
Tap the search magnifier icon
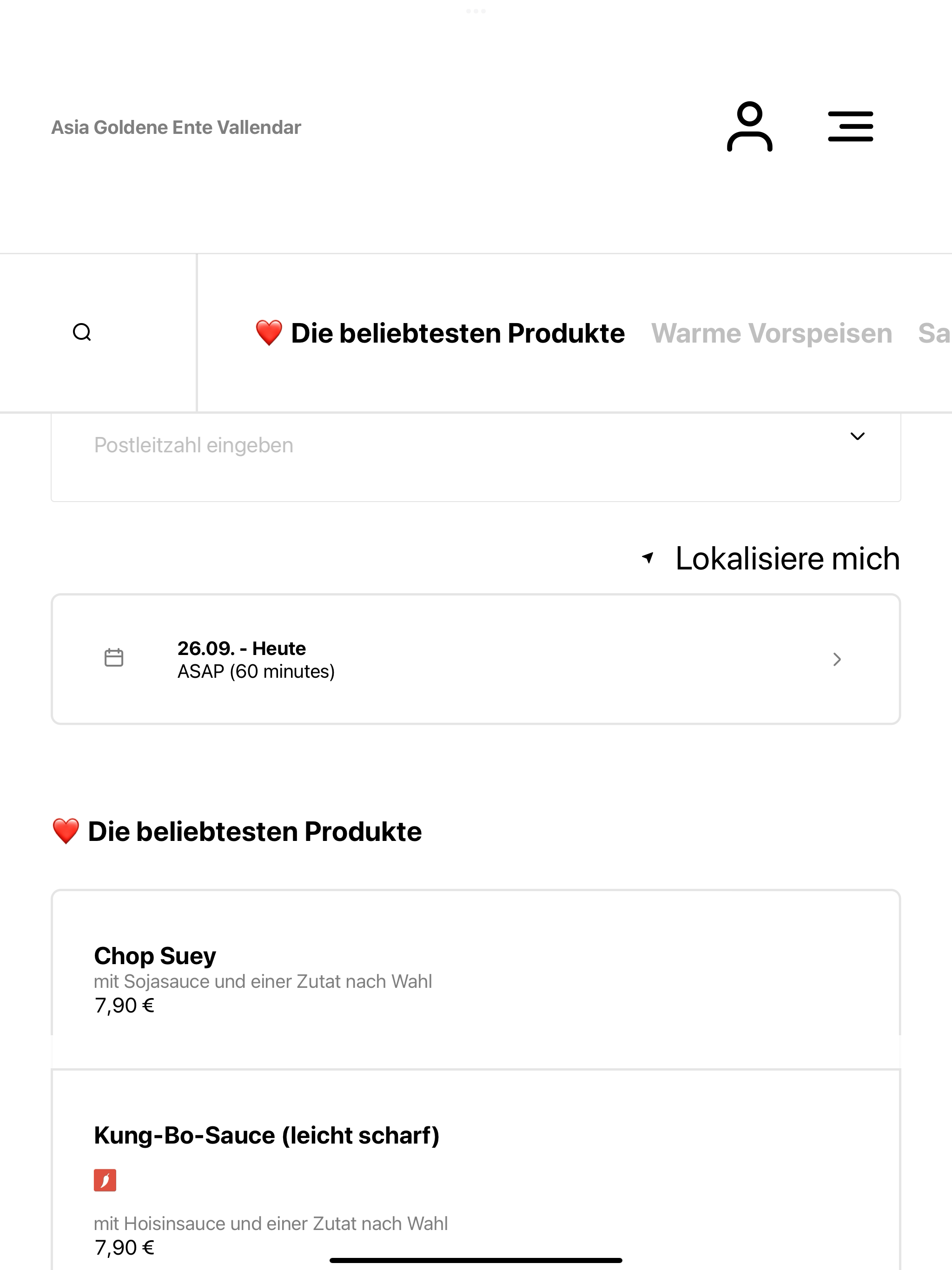tap(82, 332)
